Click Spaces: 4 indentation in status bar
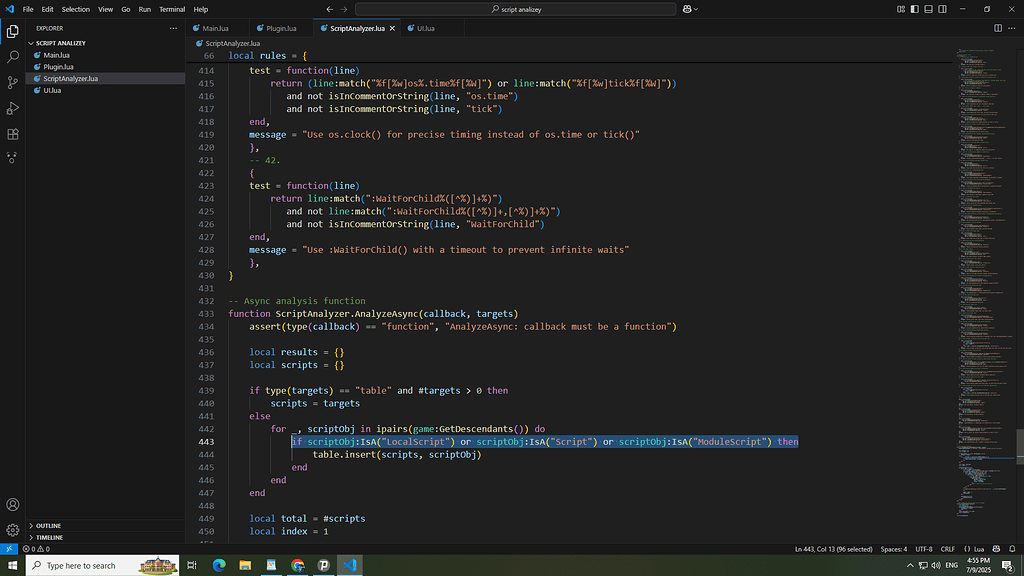This screenshot has height=576, width=1024. (893, 549)
